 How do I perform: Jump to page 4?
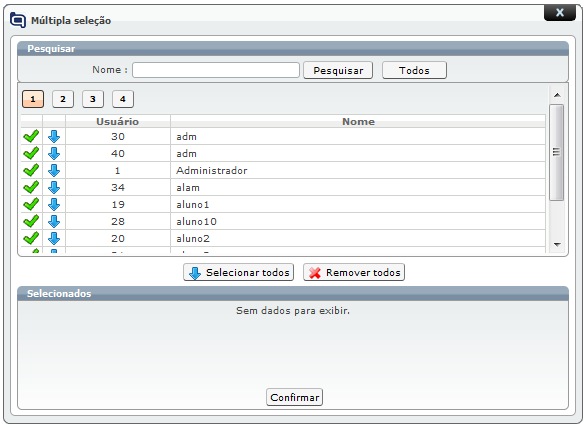tap(123, 99)
